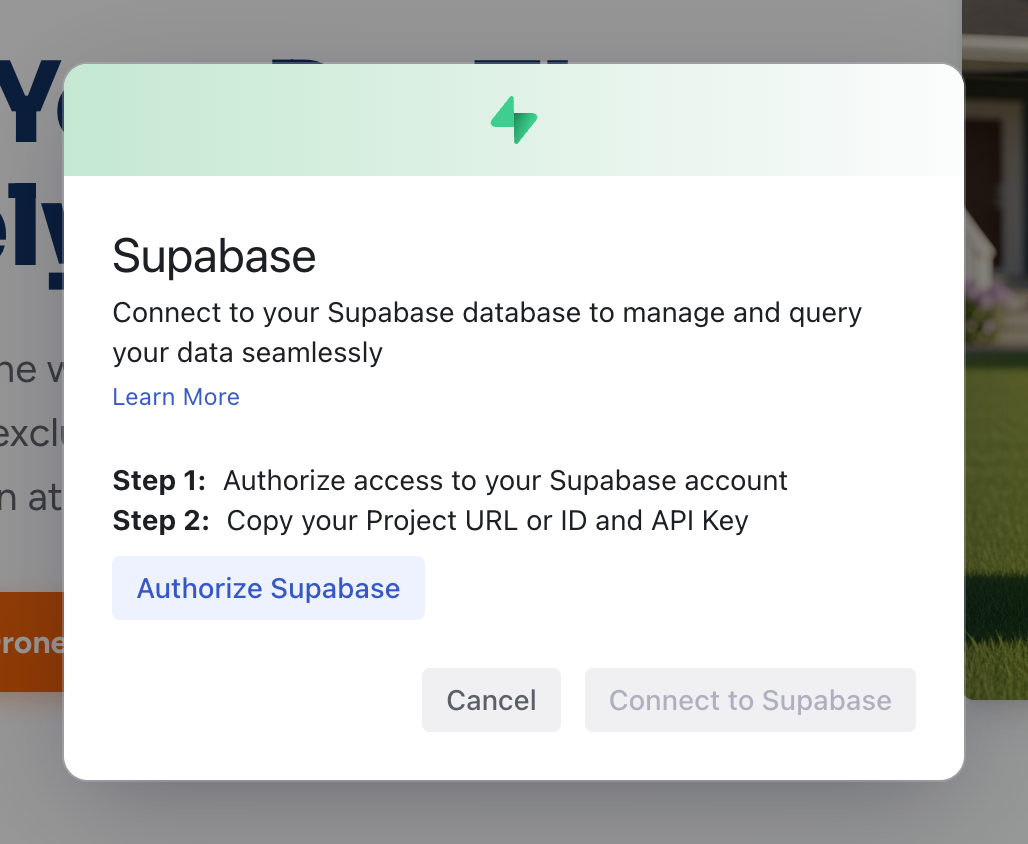Click the gray paragraph text behind the dialog
Screen dimensions: 1028x844
30,435
